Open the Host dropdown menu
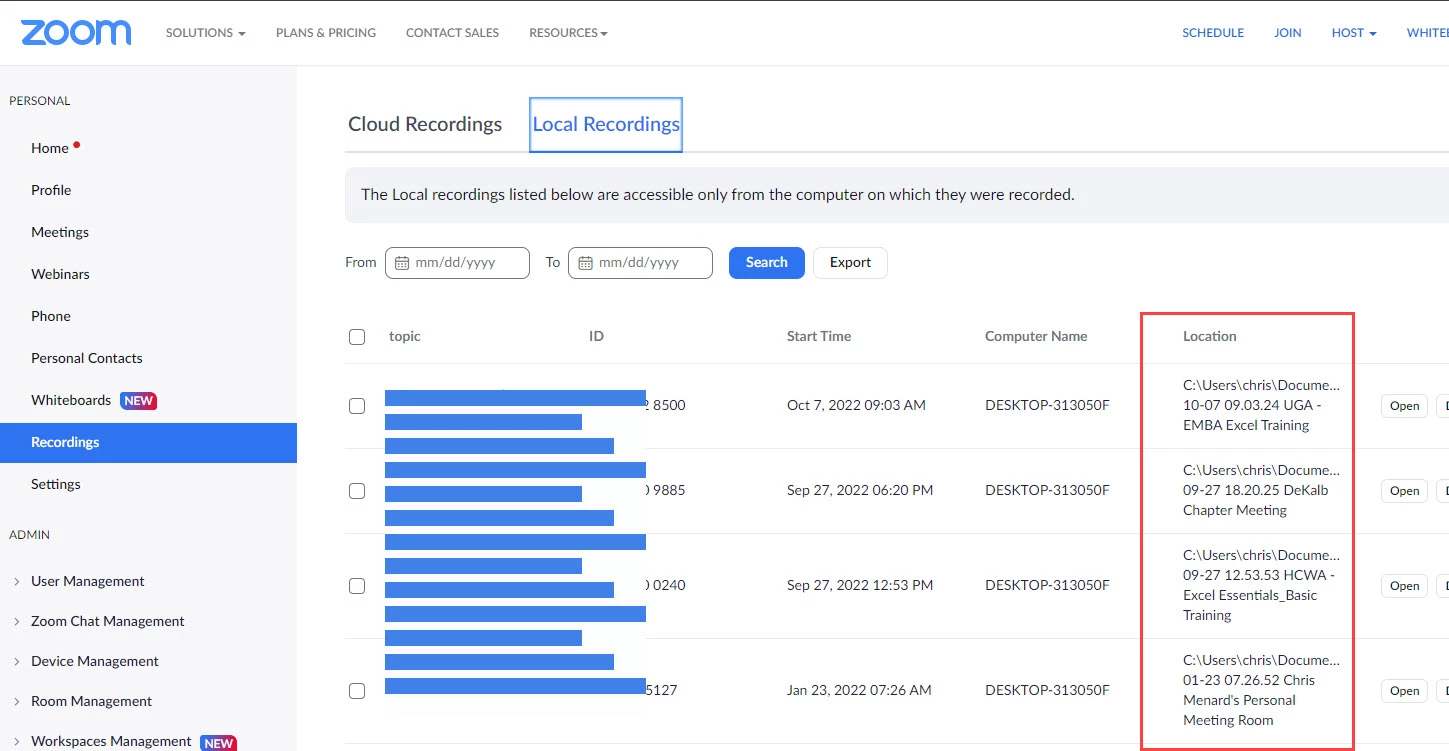 tap(1354, 33)
